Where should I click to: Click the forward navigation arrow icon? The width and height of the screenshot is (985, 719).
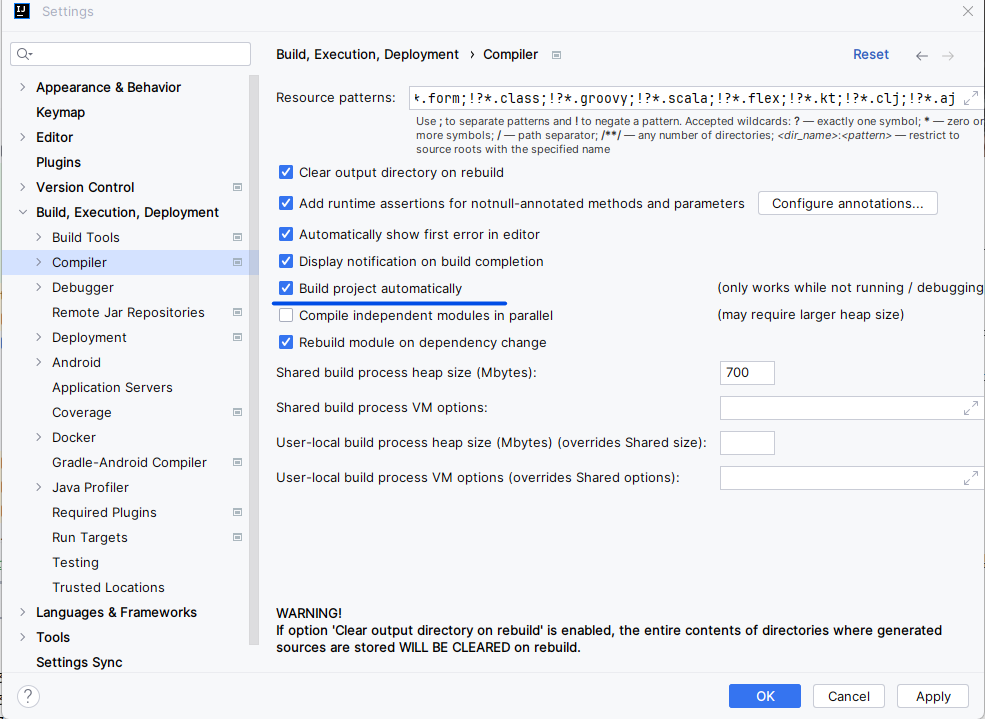[948, 56]
